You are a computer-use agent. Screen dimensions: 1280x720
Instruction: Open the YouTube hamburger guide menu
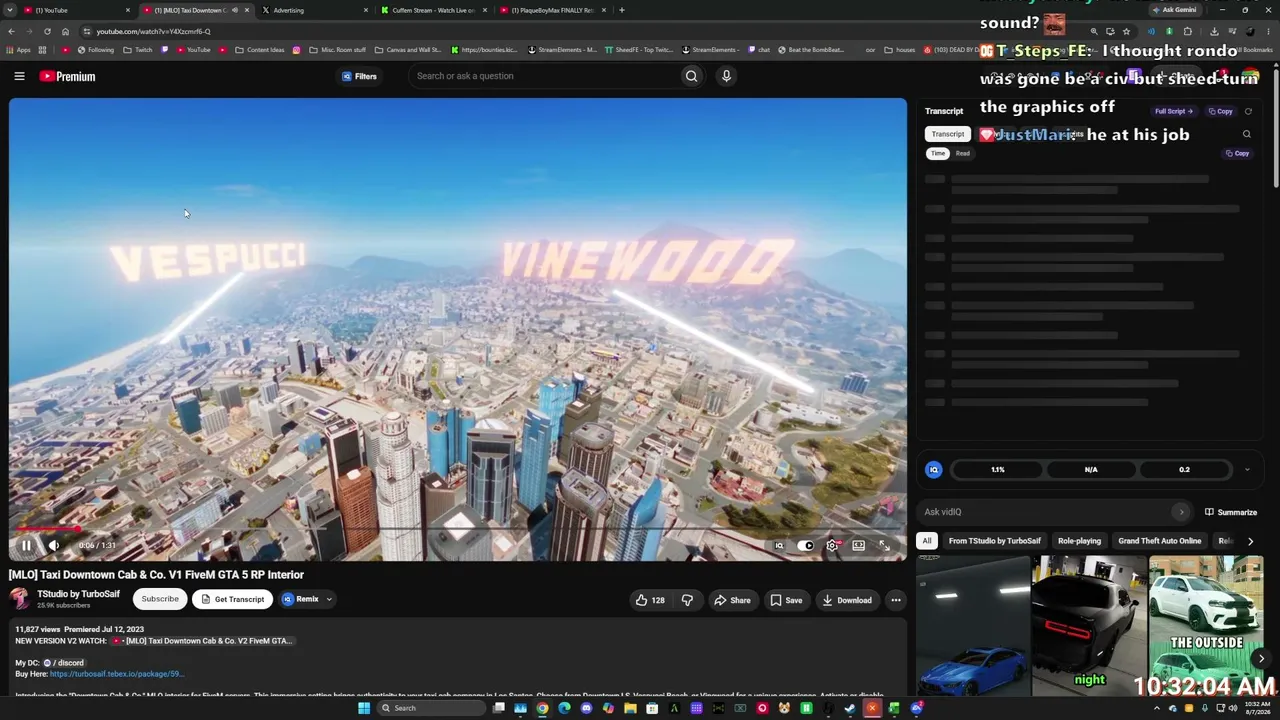[x=19, y=76]
